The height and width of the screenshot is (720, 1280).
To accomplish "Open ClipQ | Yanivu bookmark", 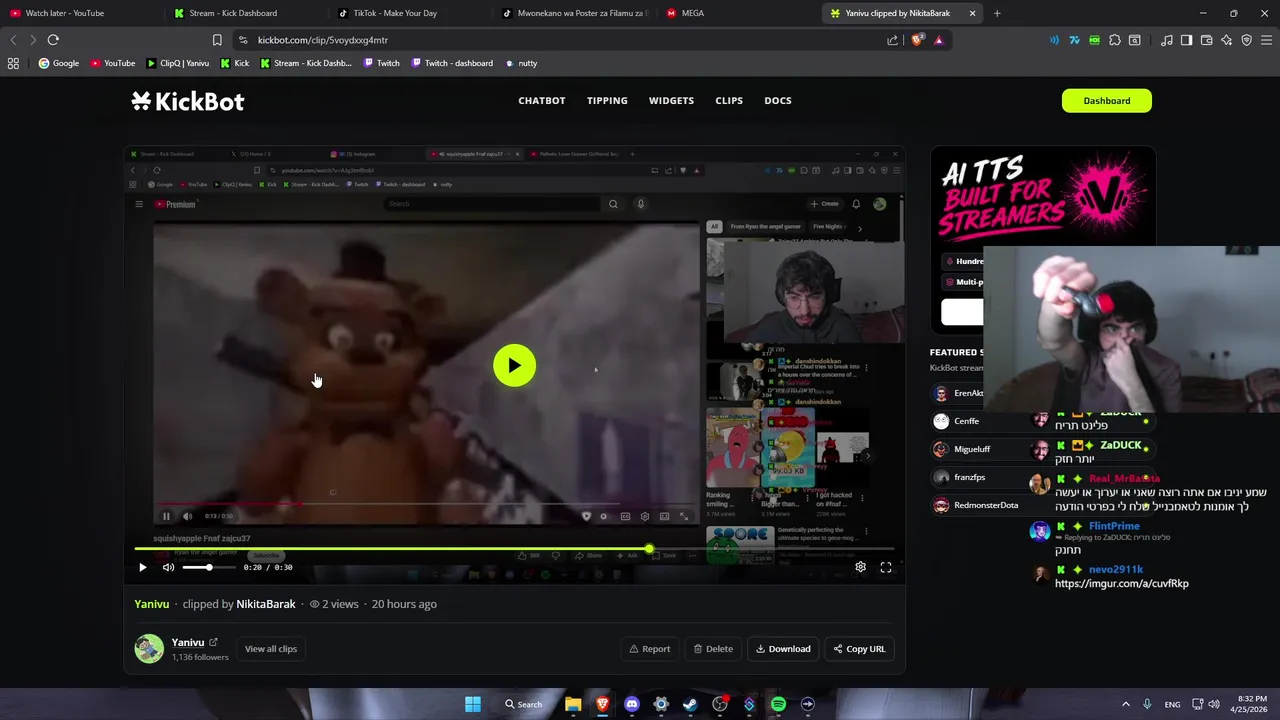I will (177, 63).
